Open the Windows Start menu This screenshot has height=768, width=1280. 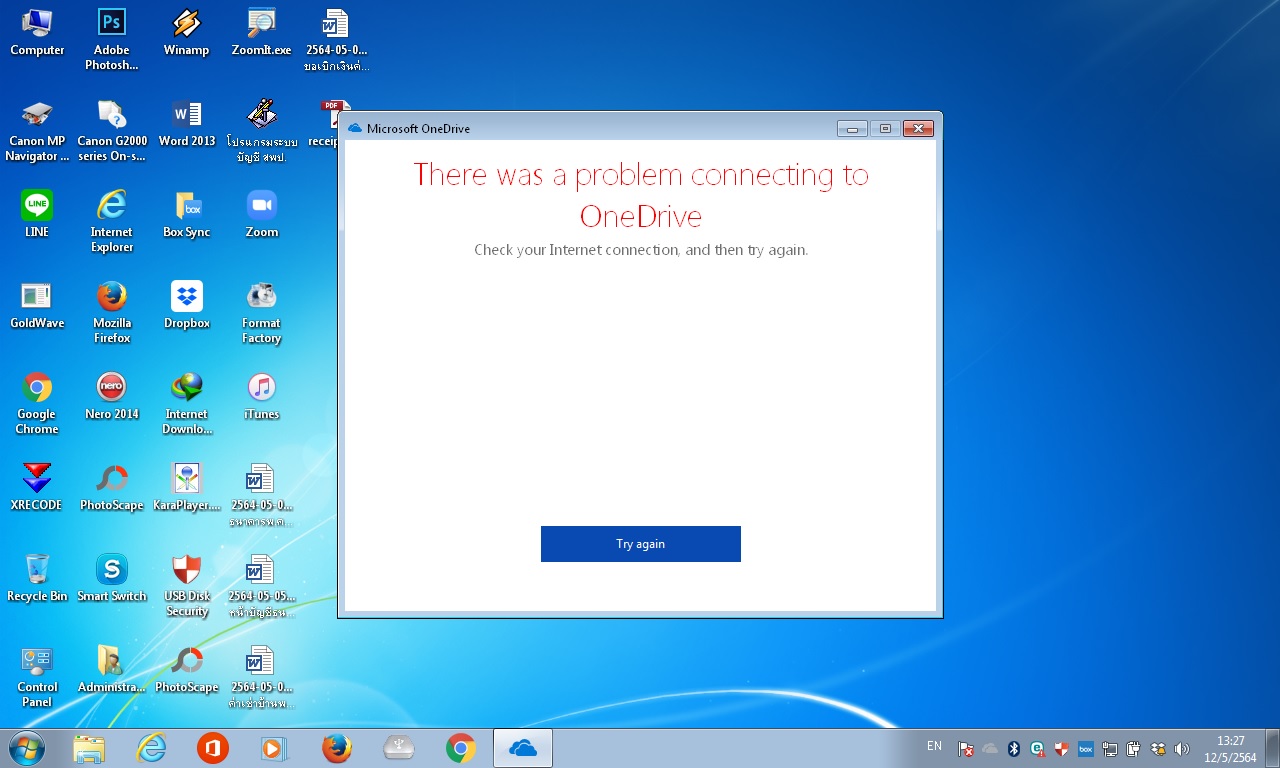[x=27, y=747]
